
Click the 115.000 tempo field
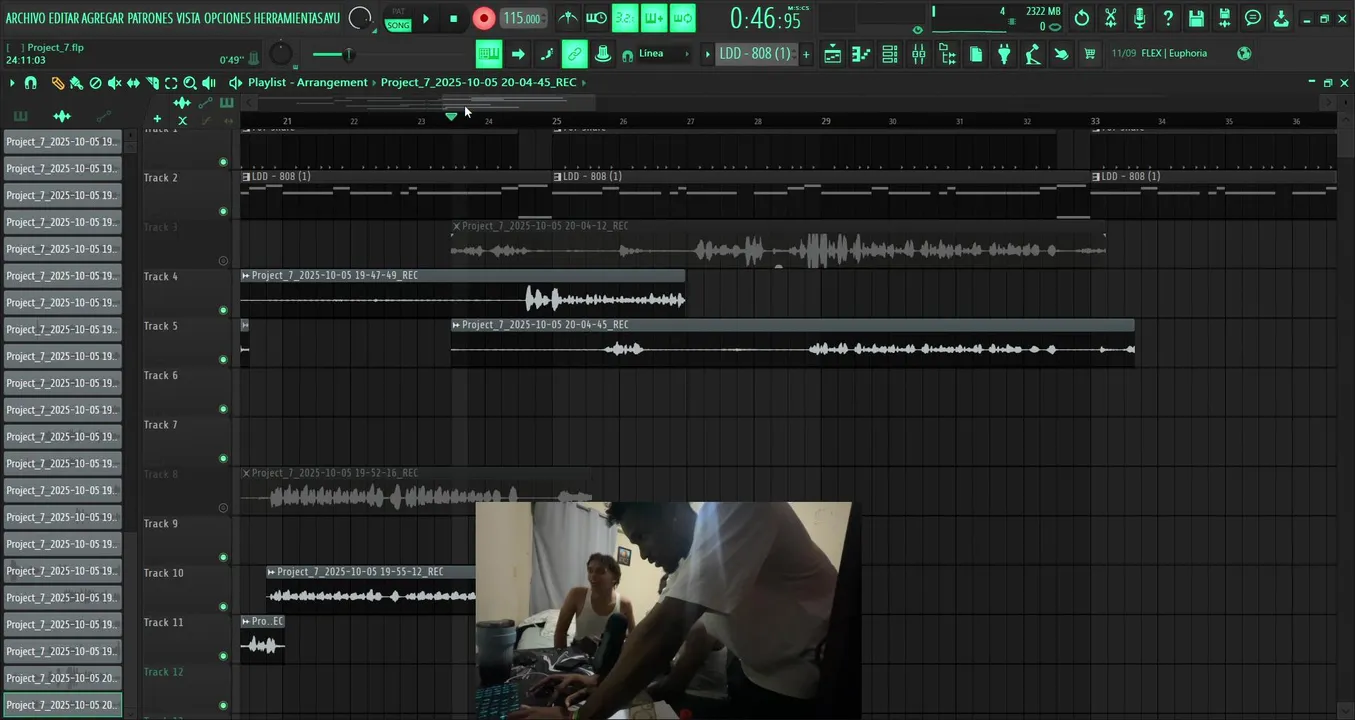point(523,18)
